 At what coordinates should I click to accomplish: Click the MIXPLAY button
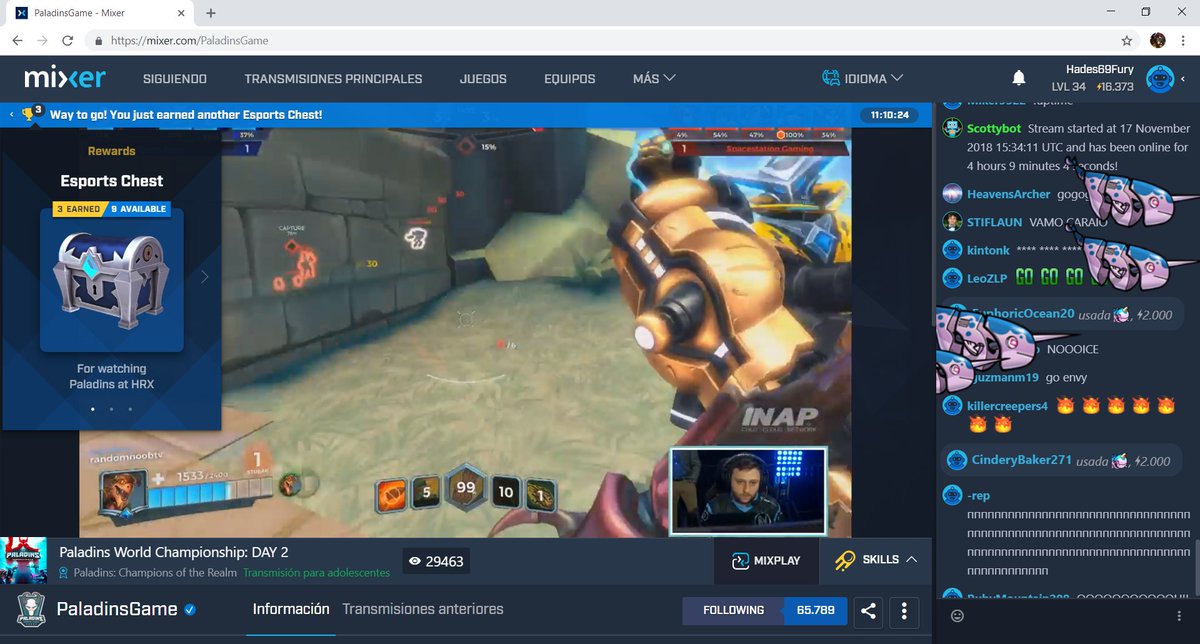(767, 560)
